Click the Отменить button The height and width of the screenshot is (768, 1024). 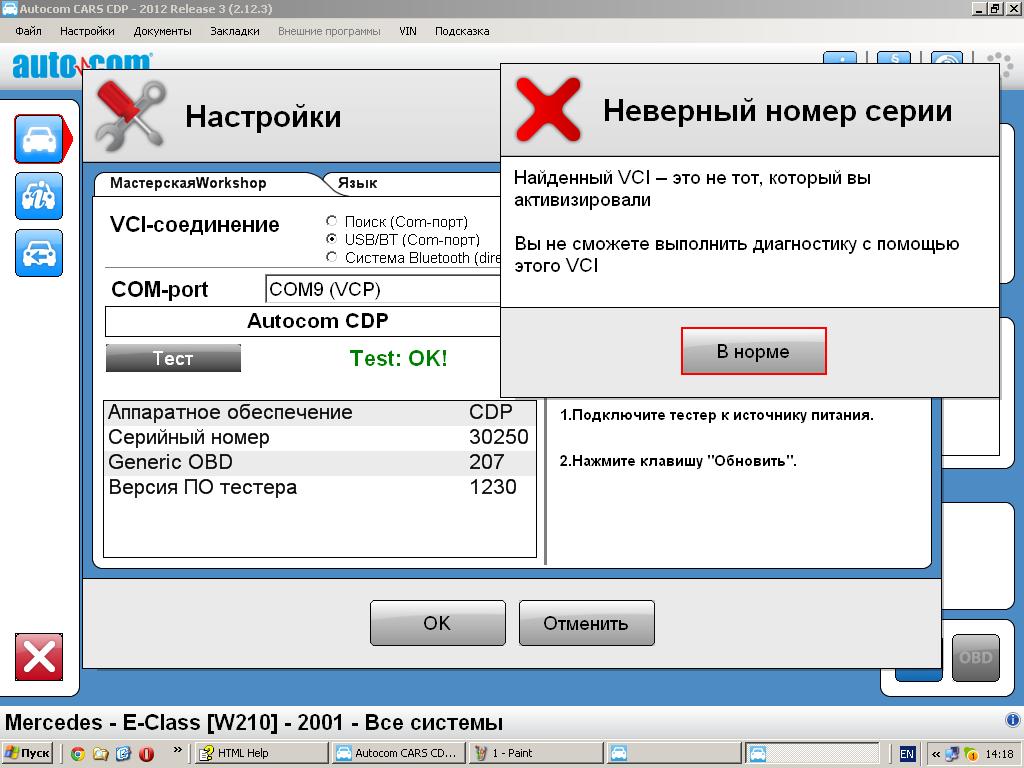coord(586,623)
